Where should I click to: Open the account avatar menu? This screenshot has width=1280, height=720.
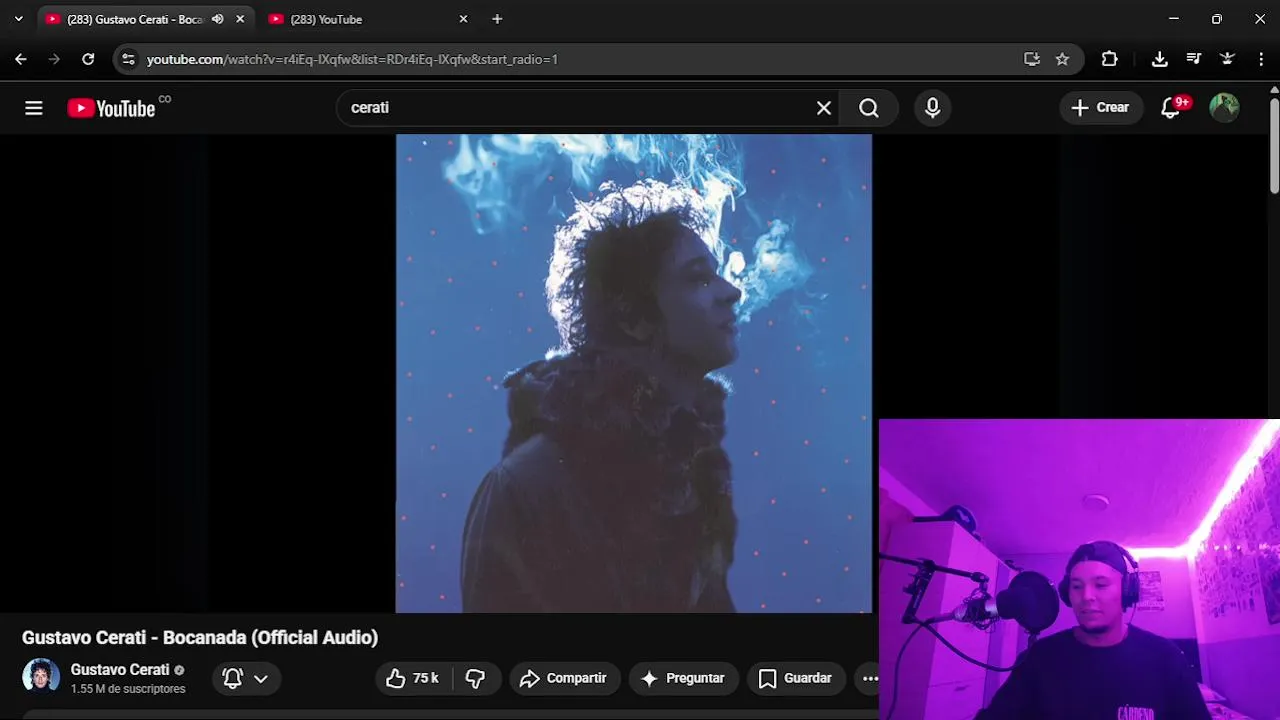pyautogui.click(x=1224, y=108)
